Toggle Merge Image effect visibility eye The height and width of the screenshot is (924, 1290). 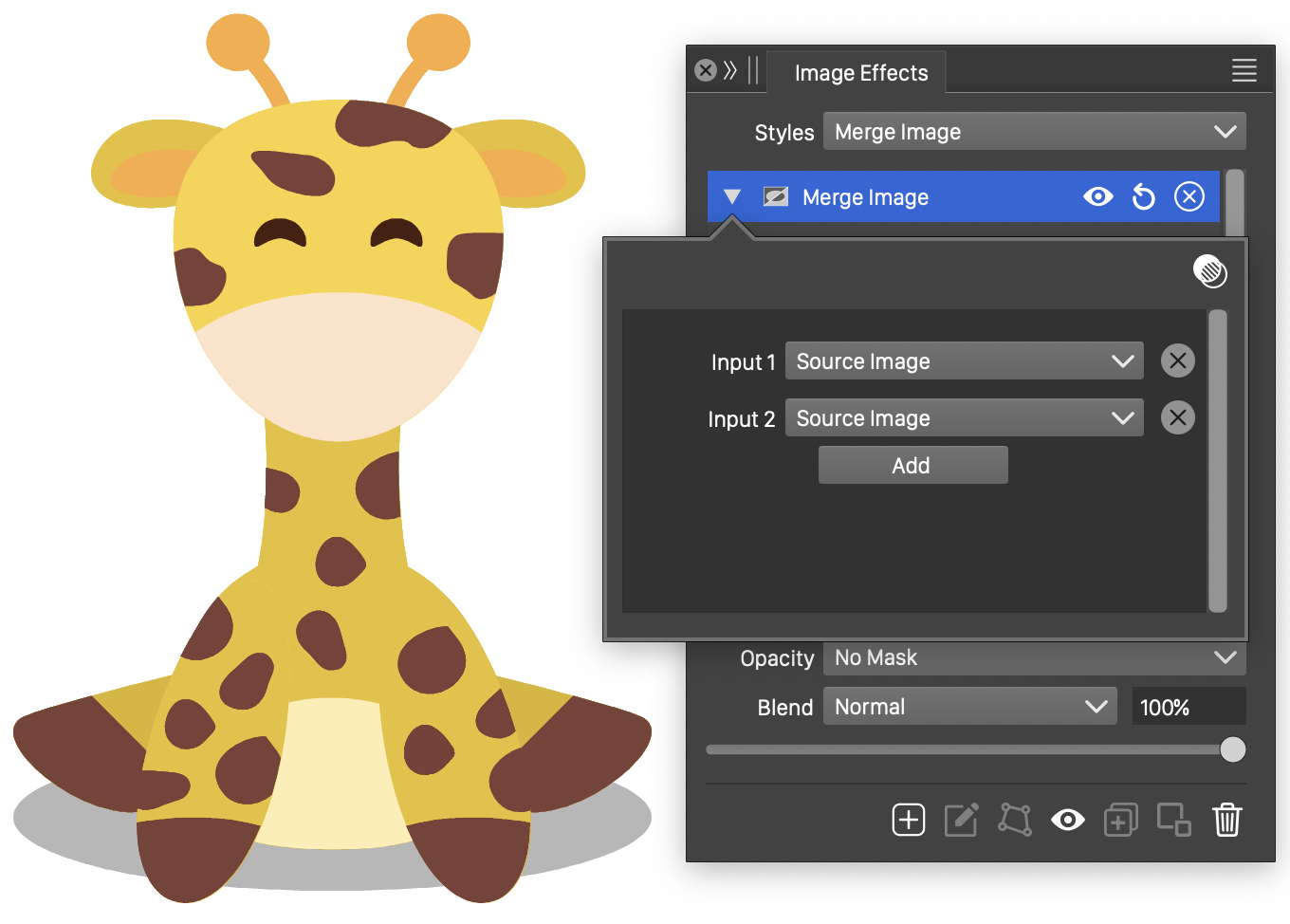click(x=1097, y=197)
